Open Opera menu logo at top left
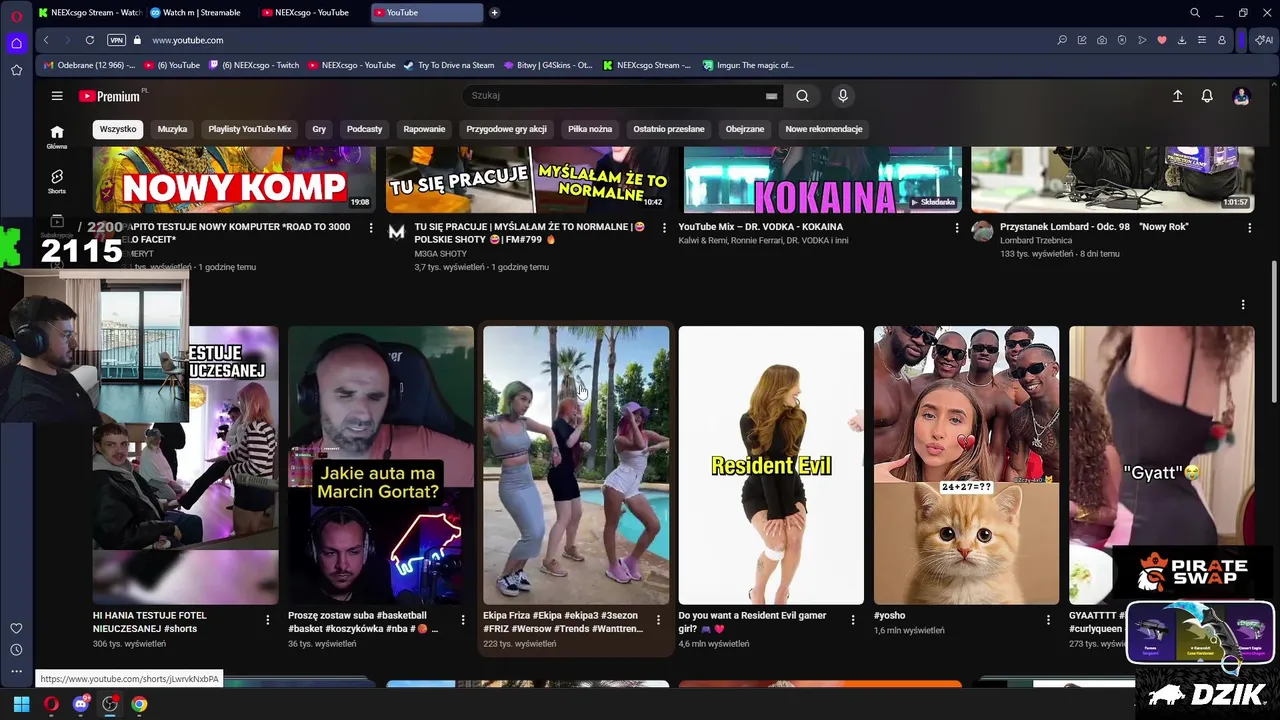 (16, 17)
